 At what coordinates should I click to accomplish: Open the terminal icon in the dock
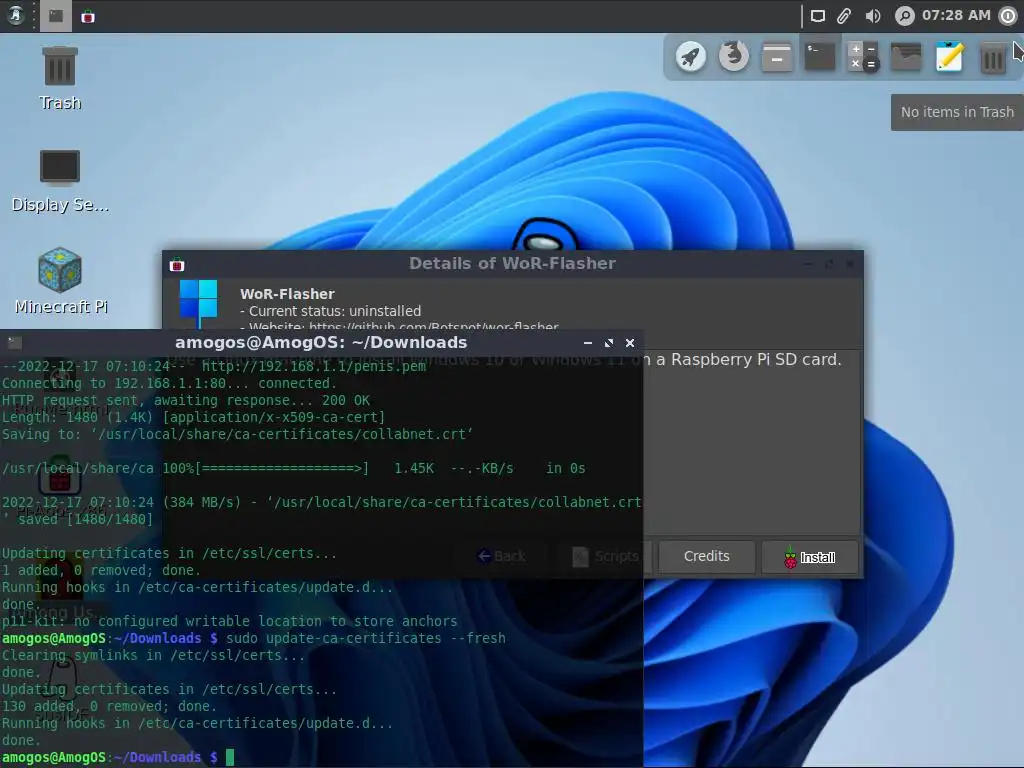[x=820, y=57]
